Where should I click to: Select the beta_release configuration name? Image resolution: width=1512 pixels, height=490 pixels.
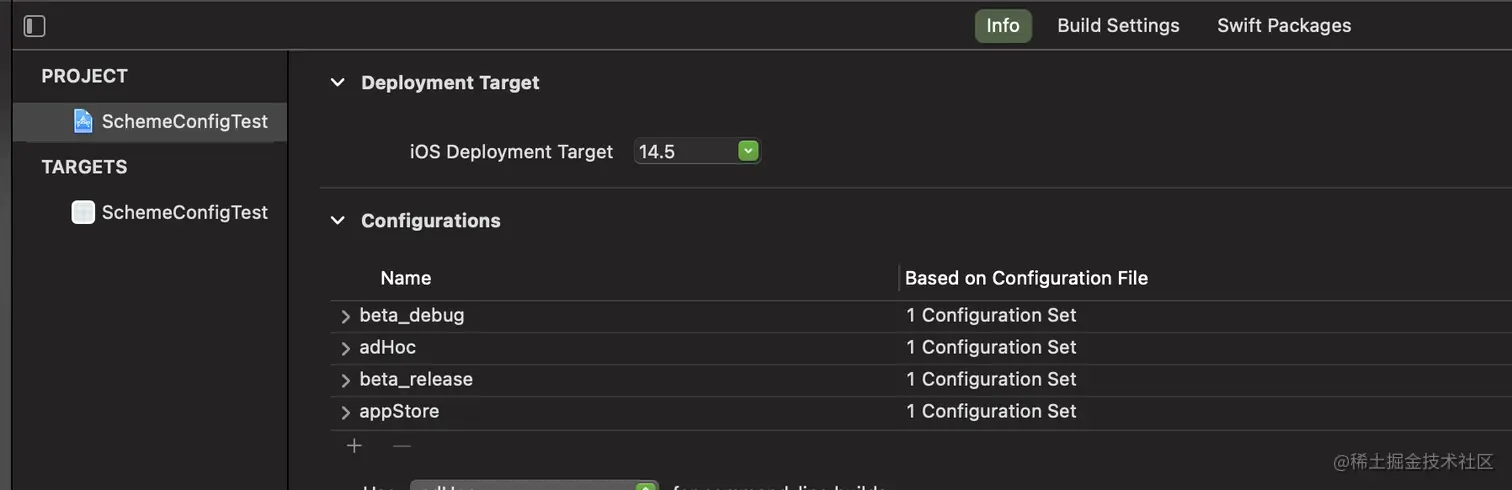point(416,380)
